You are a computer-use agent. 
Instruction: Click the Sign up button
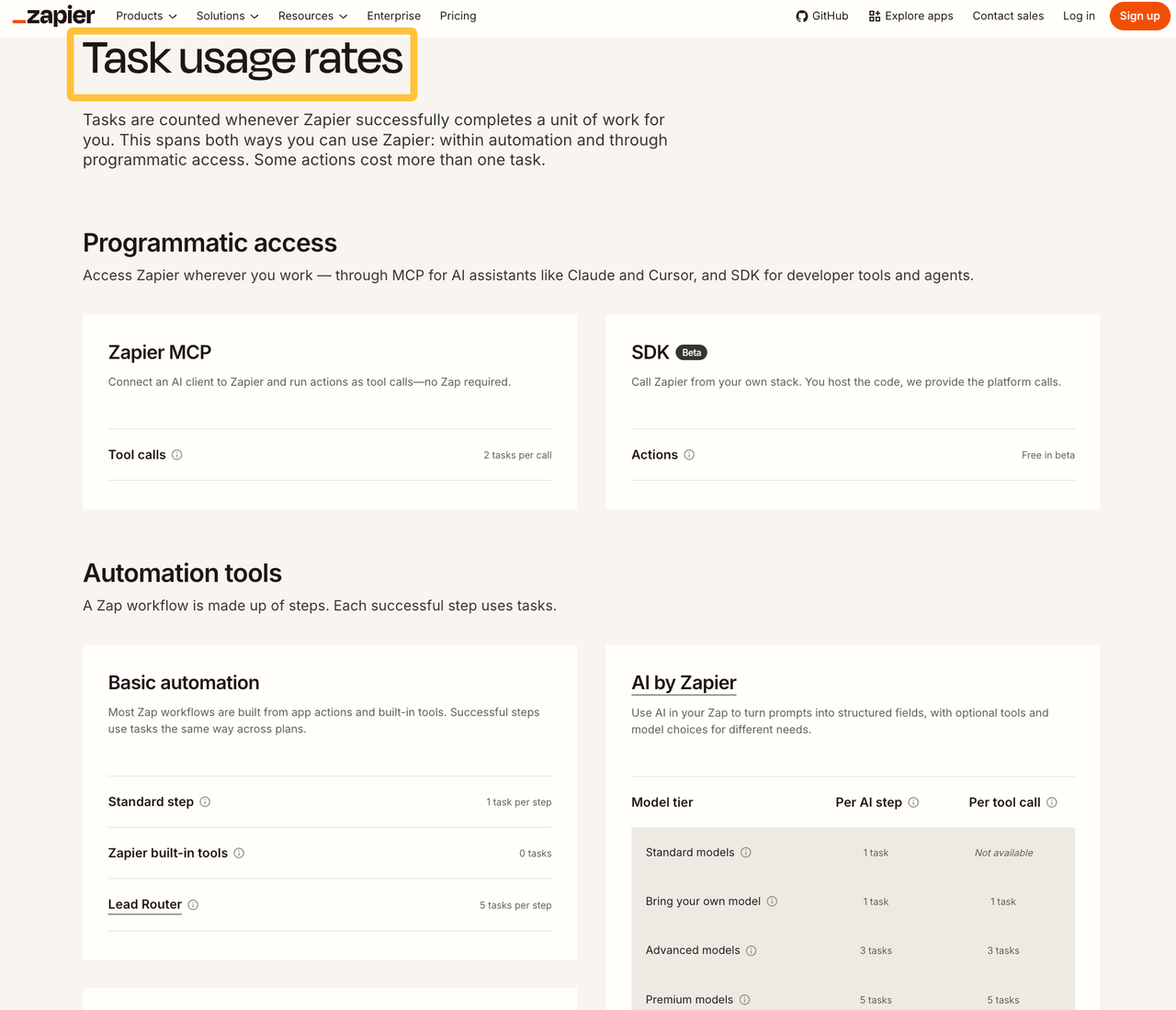1139,16
